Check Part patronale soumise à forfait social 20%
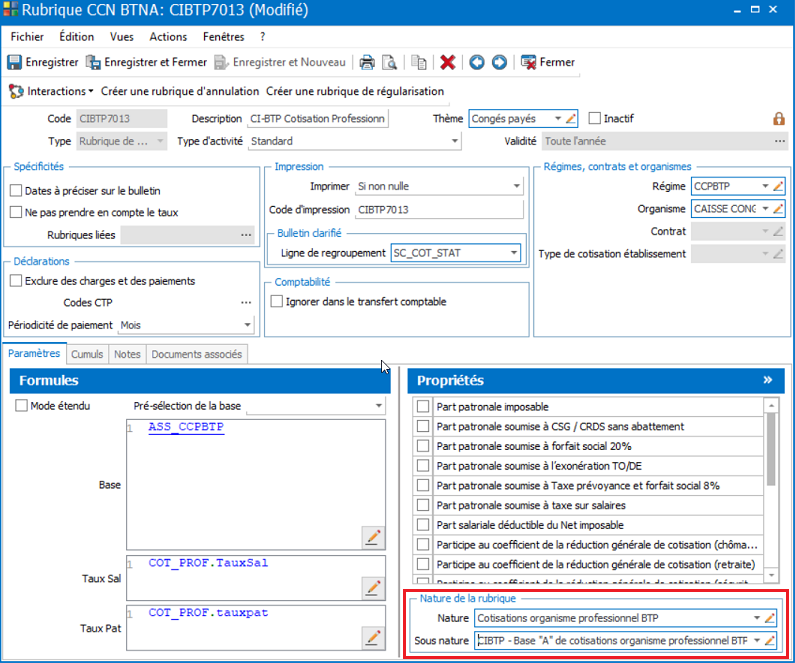Viewport: 795px width, 663px height. (x=423, y=446)
